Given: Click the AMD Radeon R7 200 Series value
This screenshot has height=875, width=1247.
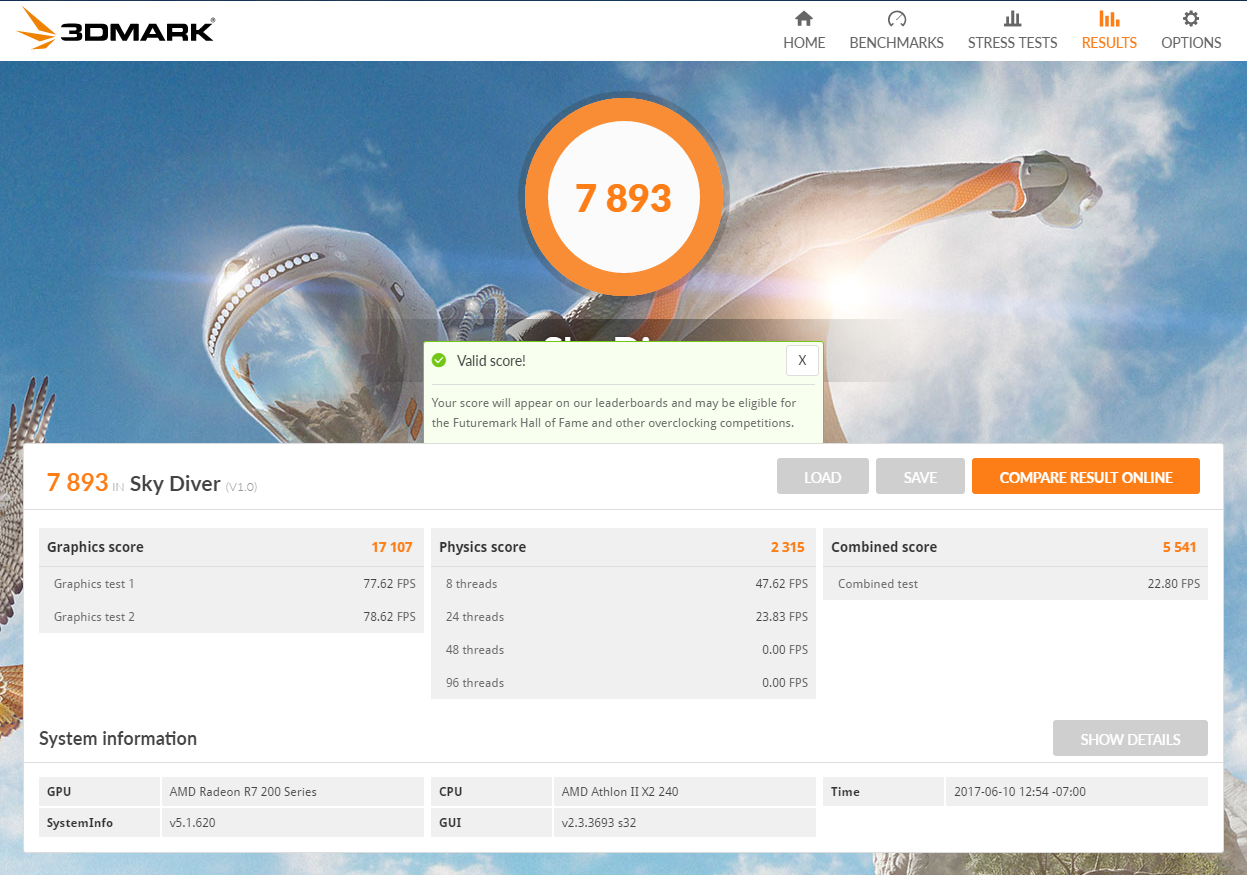Looking at the screenshot, I should pos(243,792).
